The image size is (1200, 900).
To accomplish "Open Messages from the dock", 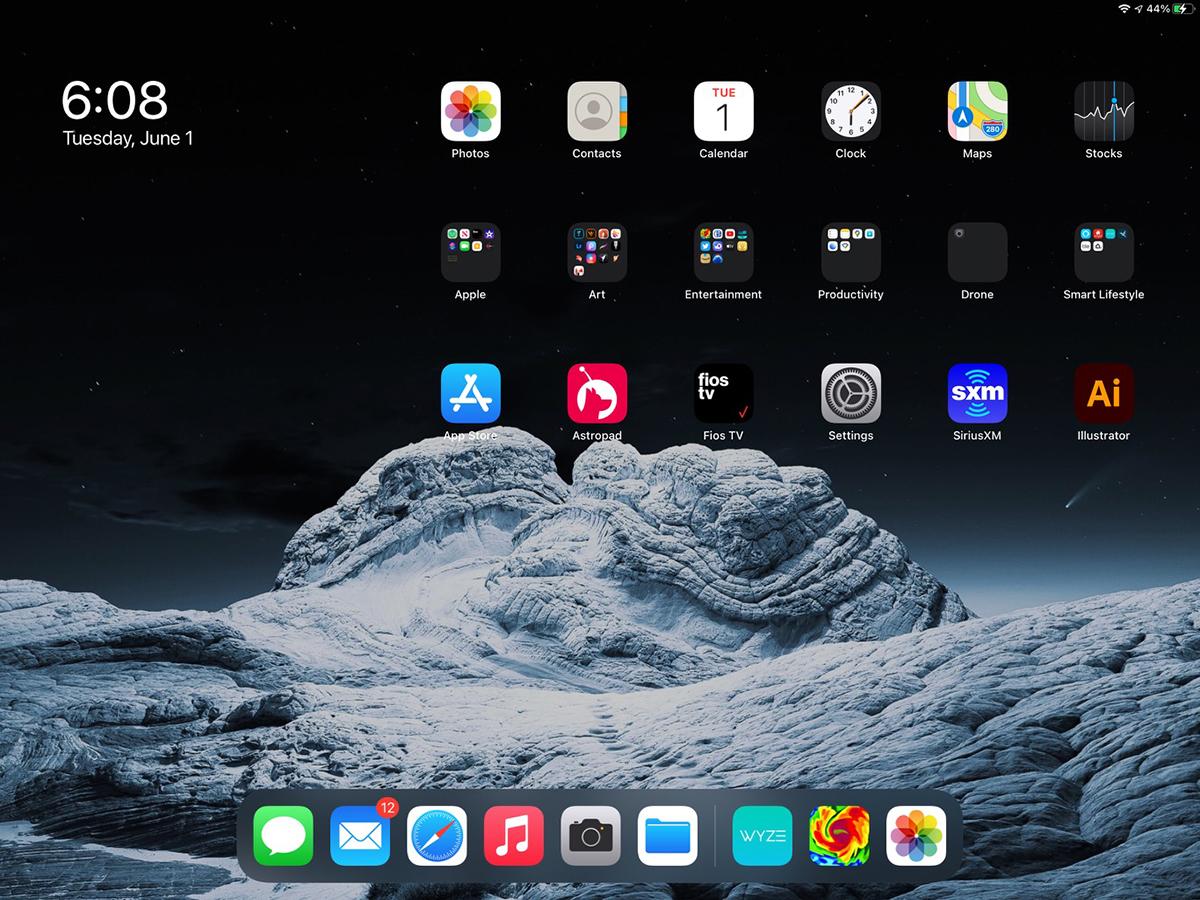I will (x=283, y=836).
